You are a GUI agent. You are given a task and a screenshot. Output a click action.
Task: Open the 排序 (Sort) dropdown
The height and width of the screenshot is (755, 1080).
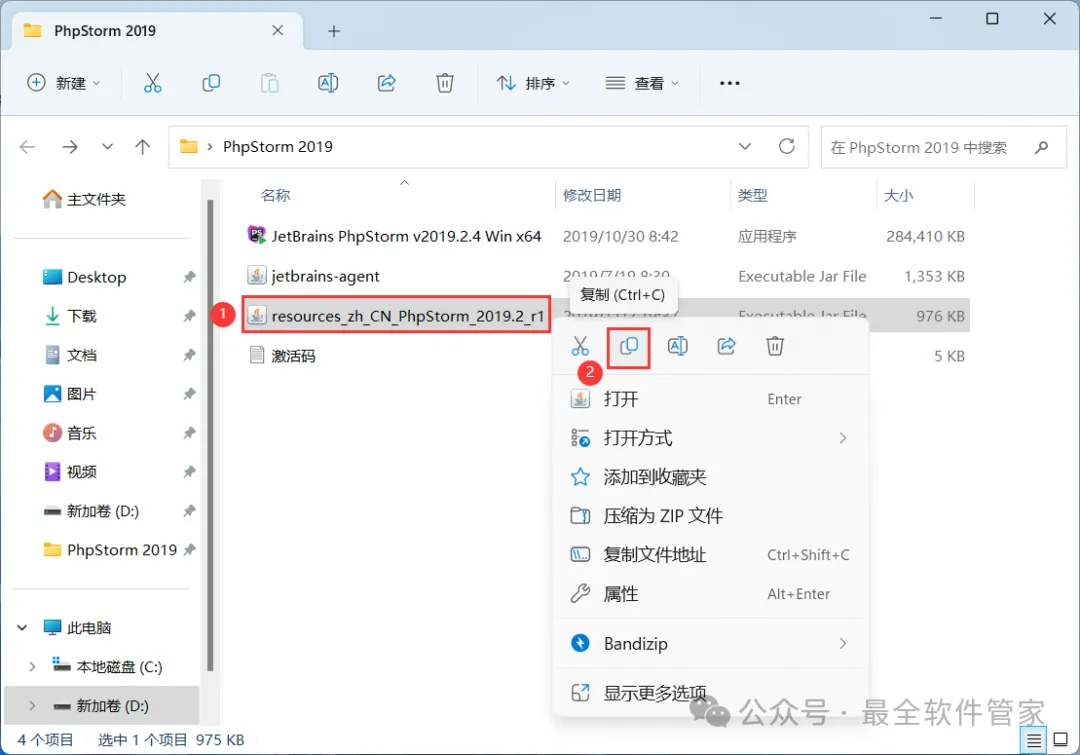[533, 83]
